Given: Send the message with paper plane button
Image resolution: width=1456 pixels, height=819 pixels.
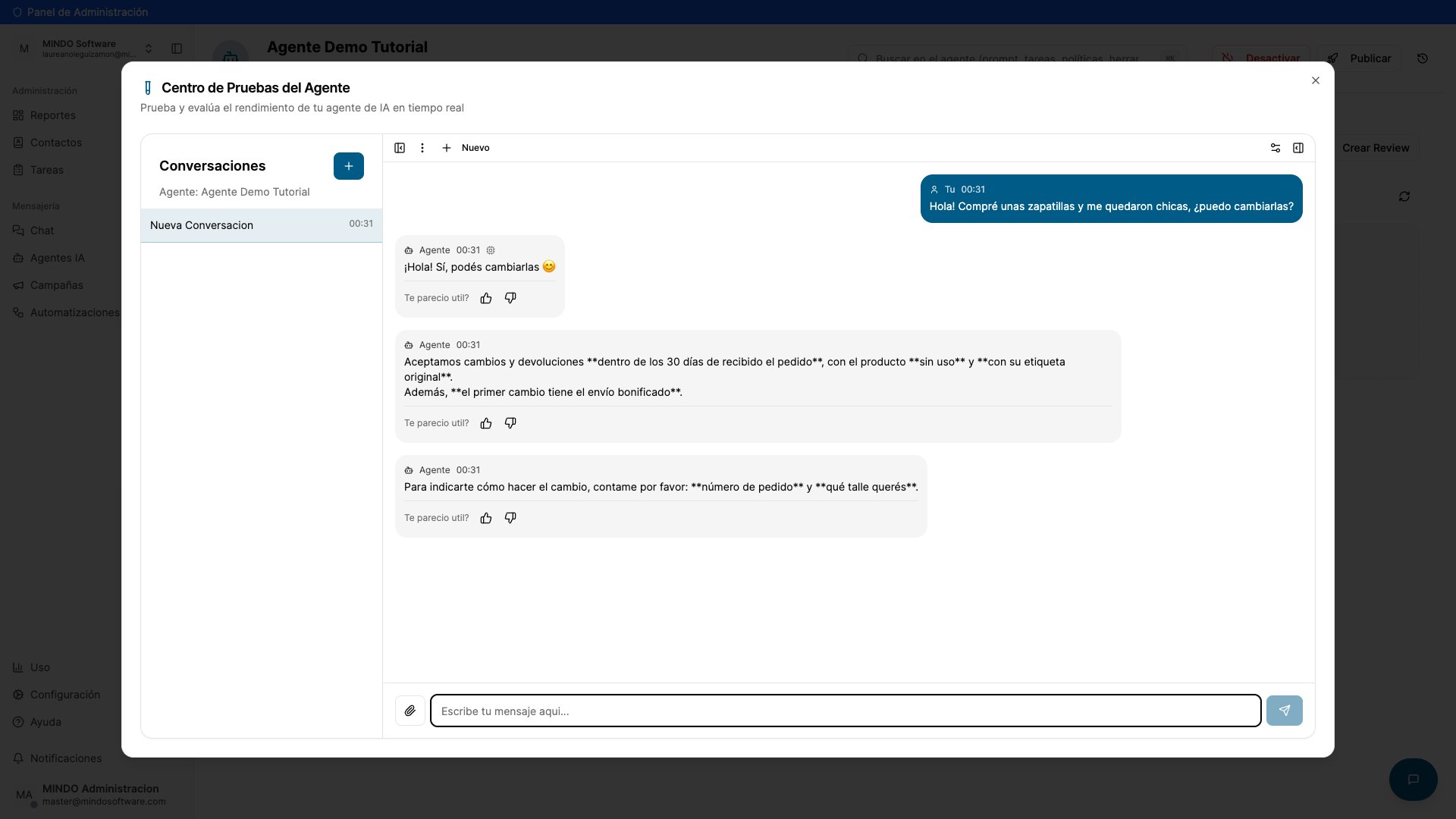Looking at the screenshot, I should pos(1285,711).
